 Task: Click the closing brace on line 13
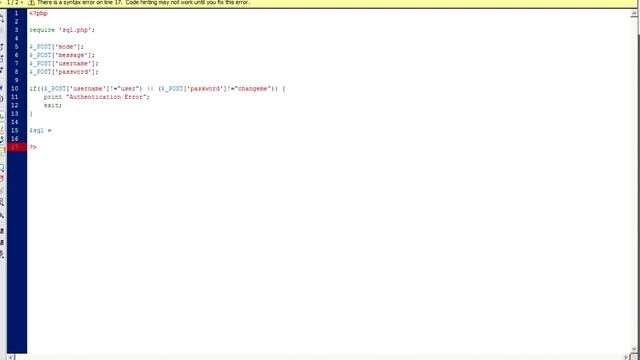click(x=31, y=114)
